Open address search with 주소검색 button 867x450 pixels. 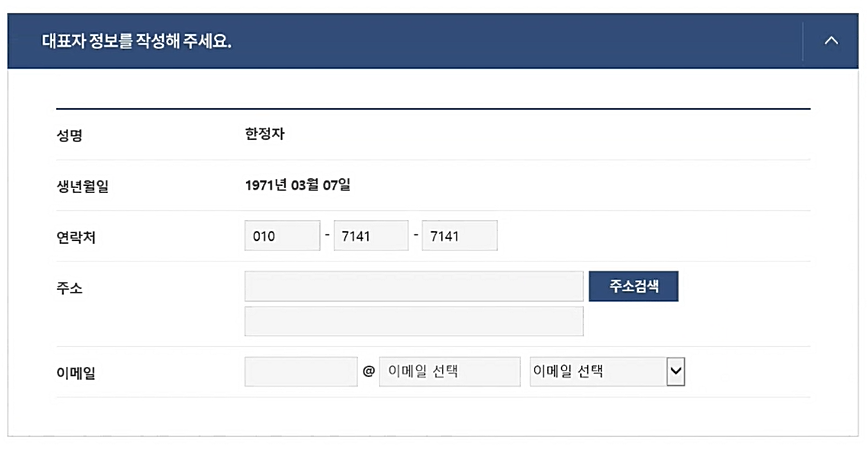[x=634, y=286]
